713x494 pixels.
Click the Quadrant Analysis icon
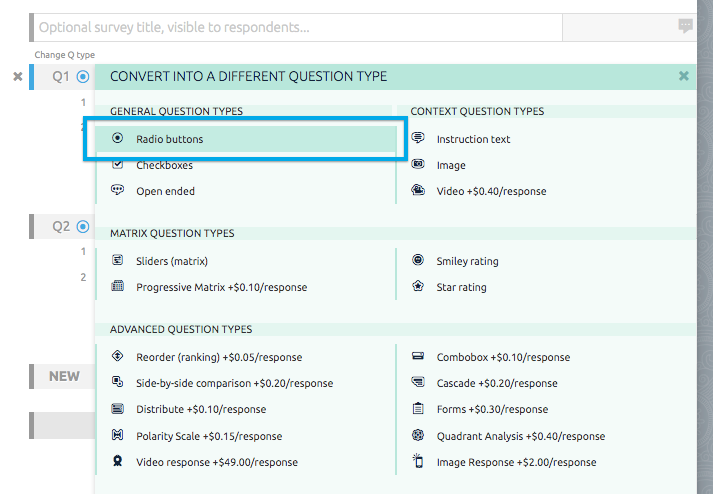(x=418, y=436)
